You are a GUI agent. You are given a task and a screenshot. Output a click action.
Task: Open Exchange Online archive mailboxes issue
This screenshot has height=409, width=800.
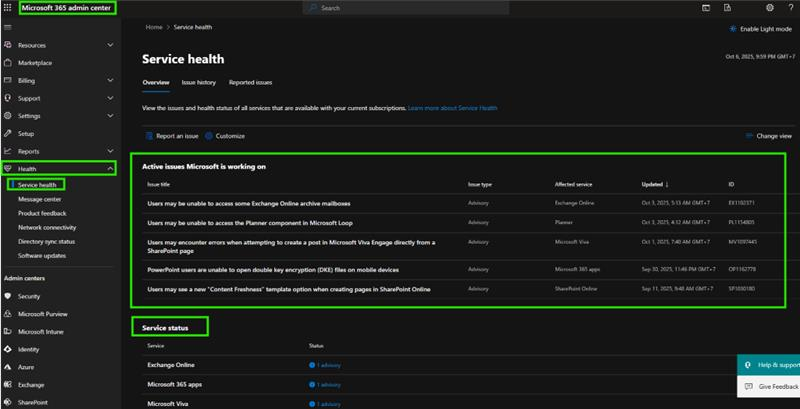[249, 203]
